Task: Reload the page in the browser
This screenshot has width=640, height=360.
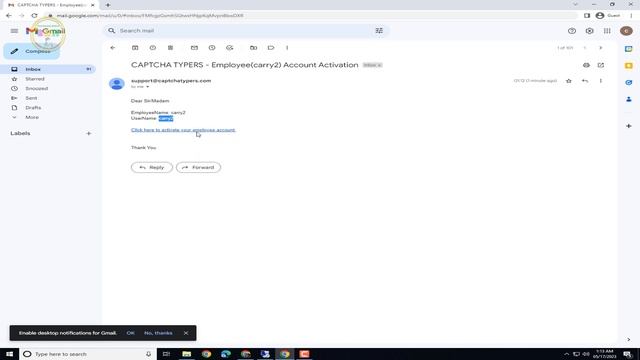Action: pos(34,16)
